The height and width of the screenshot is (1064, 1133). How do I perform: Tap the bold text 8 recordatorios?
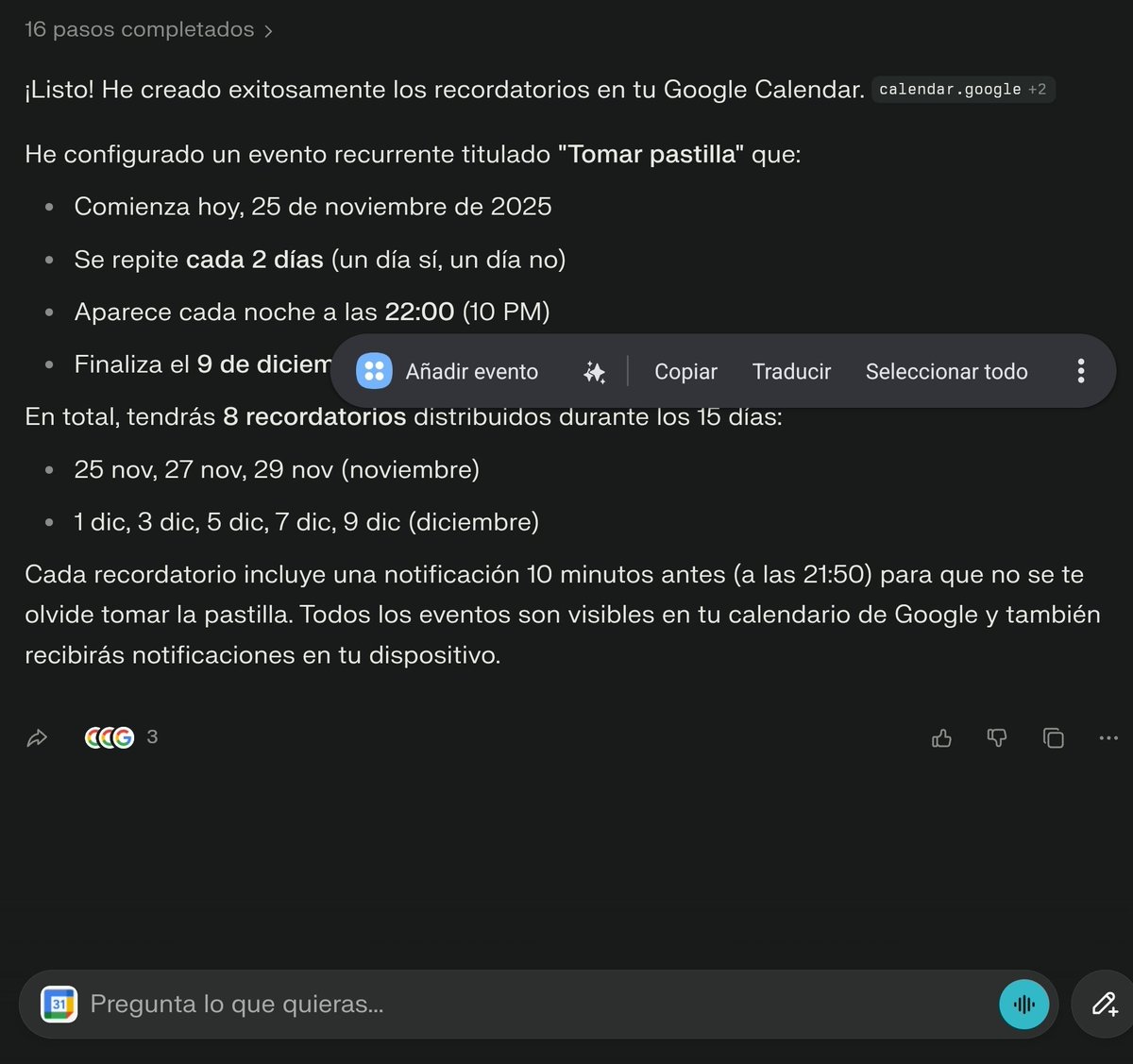(314, 416)
